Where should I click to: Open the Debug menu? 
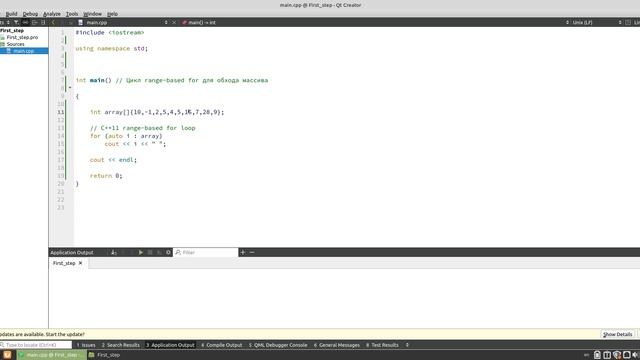(x=30, y=14)
